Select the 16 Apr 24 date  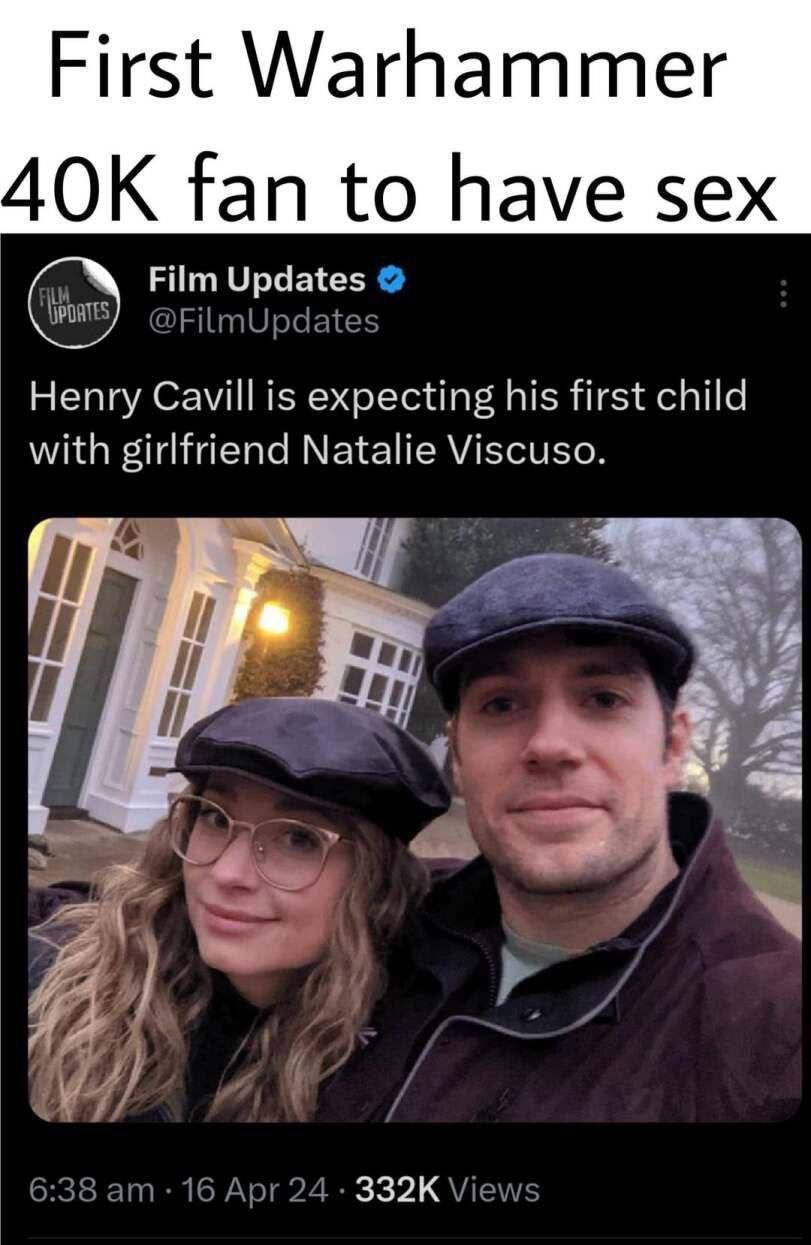[x=250, y=1189]
